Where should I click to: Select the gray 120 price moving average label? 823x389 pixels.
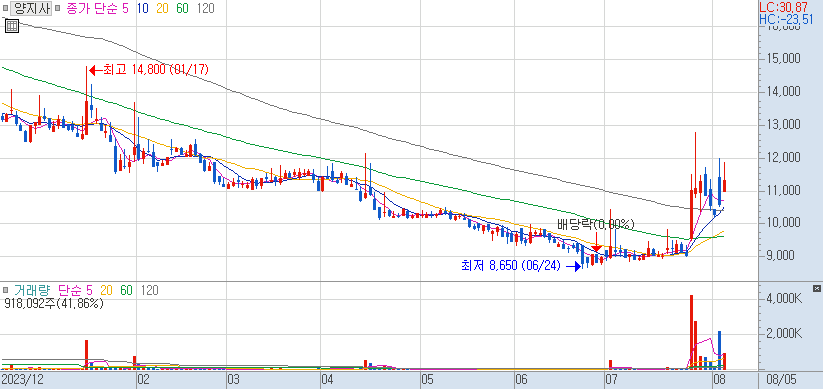click(x=205, y=8)
